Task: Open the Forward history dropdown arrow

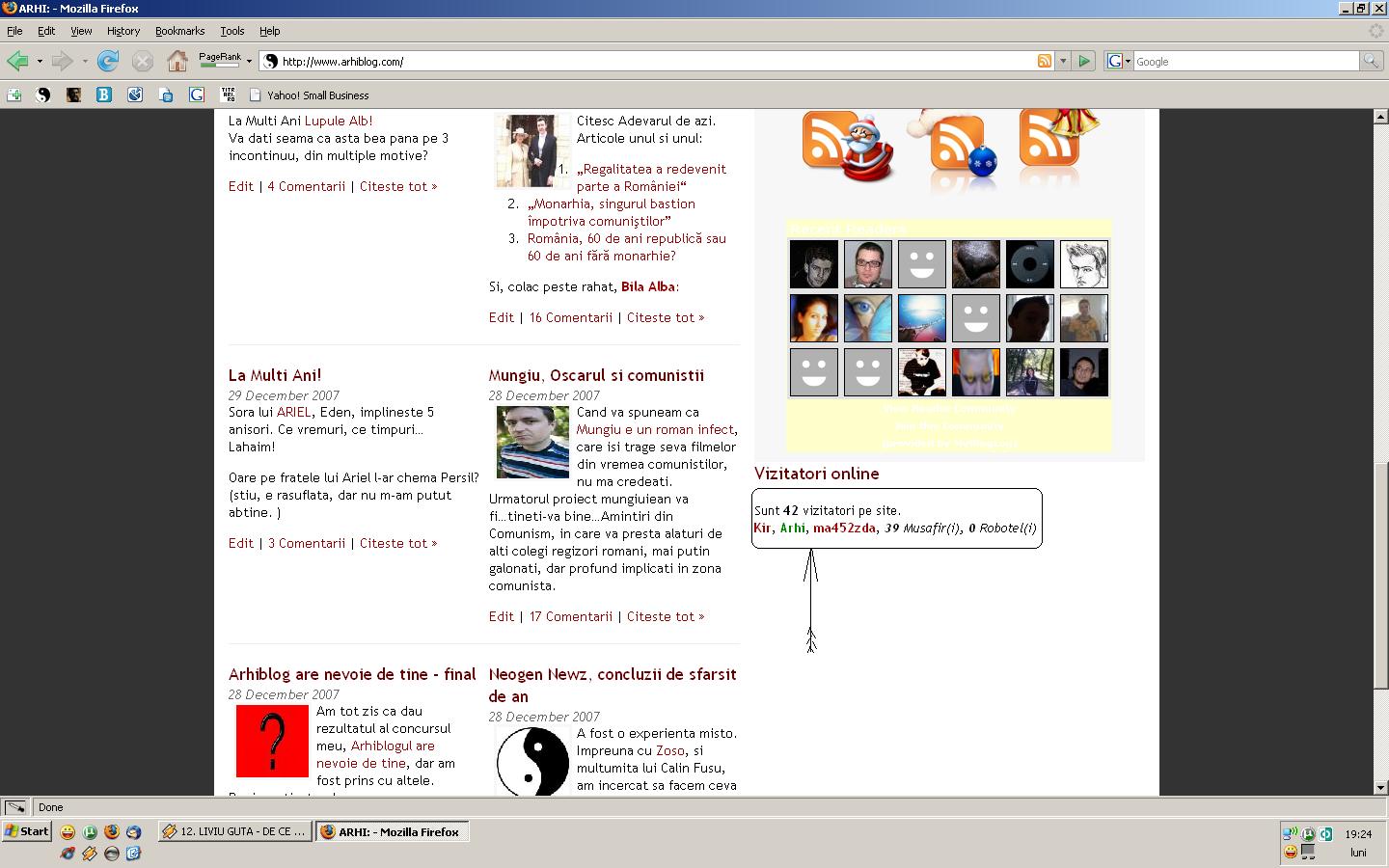Action: (x=85, y=61)
